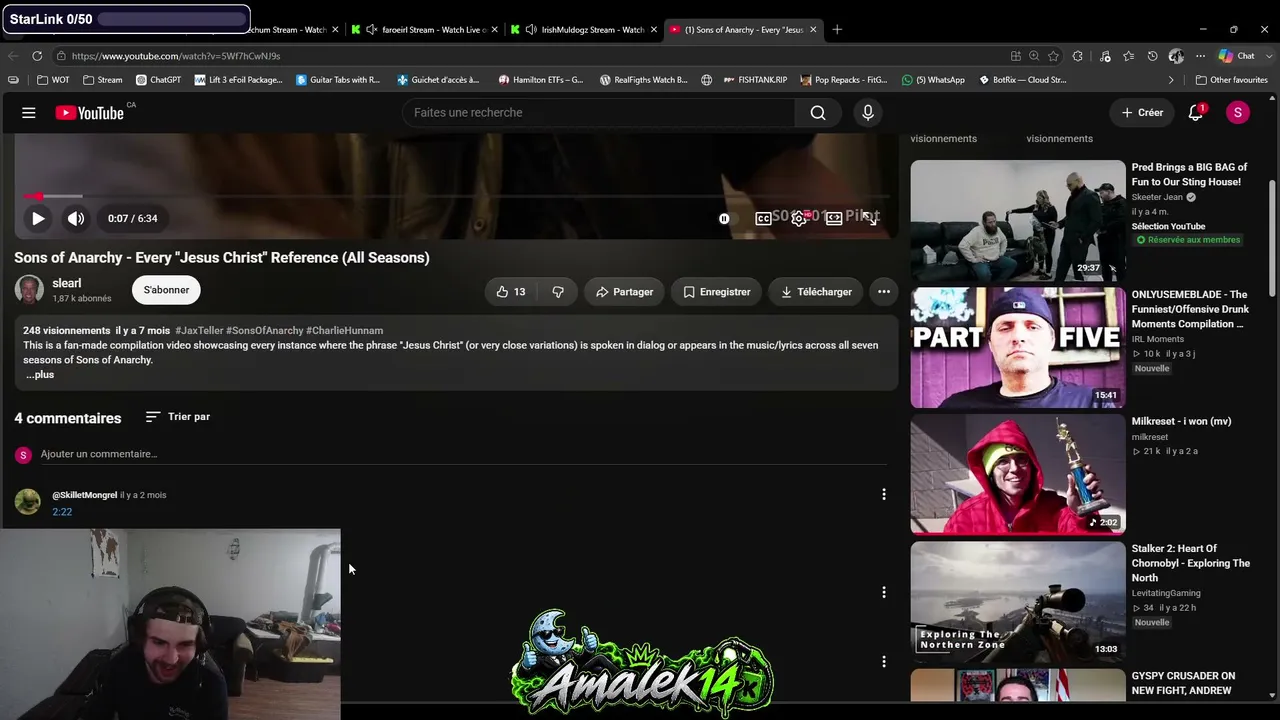Open the slearl channel avatar

(29, 290)
